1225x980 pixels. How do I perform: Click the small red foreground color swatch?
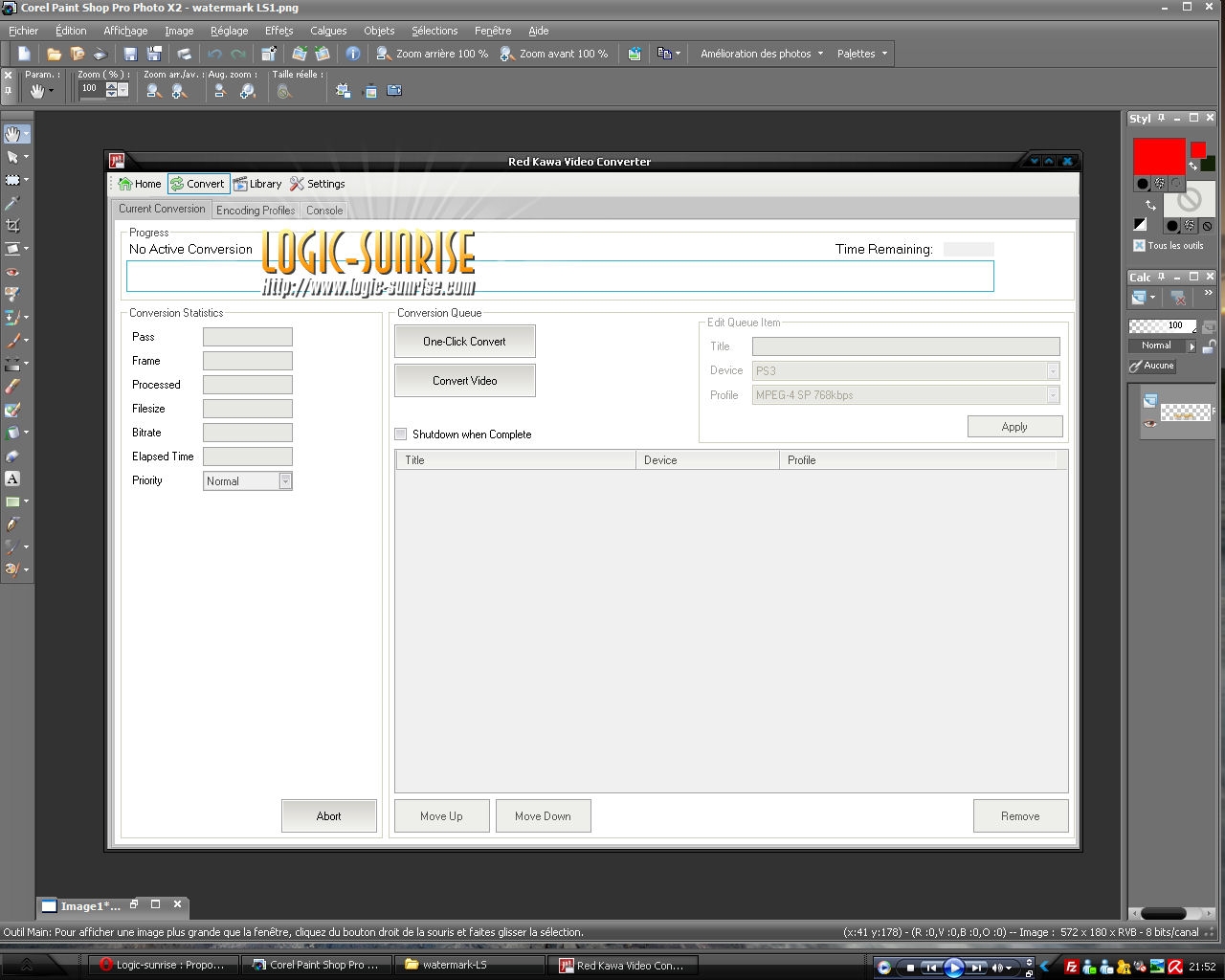1198,149
